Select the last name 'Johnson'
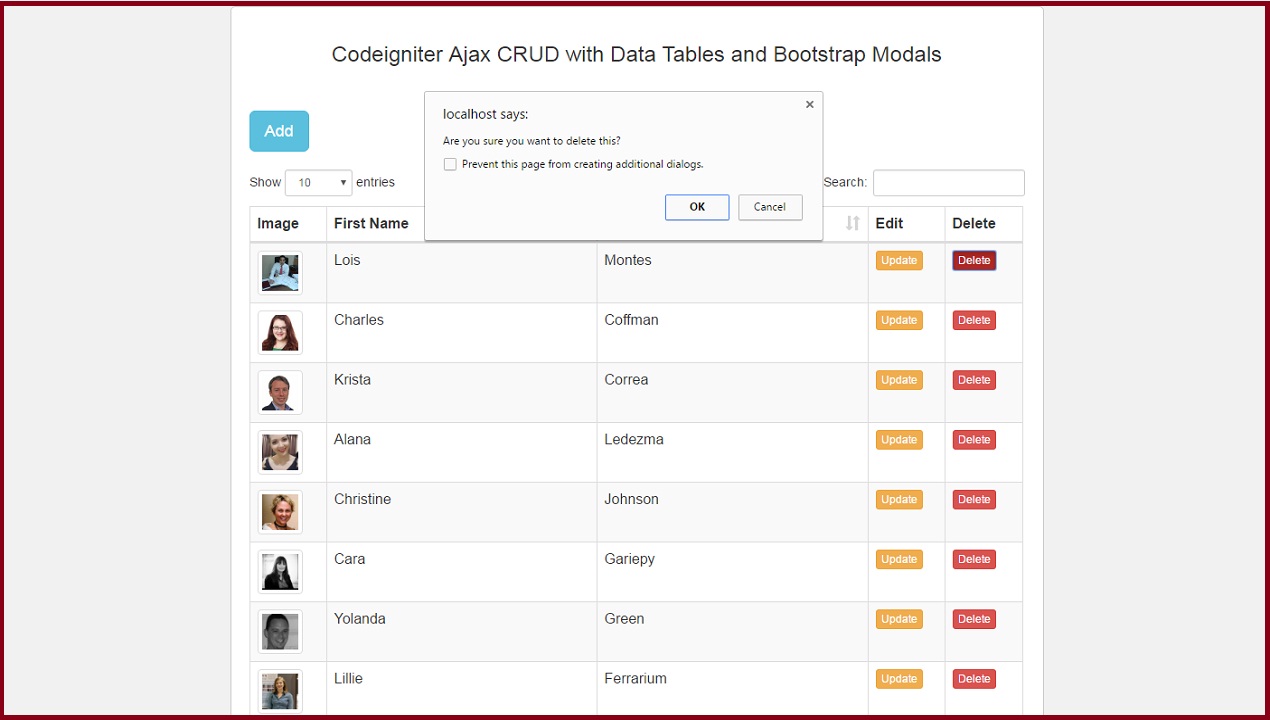Viewport: 1270px width, 720px height. point(631,499)
